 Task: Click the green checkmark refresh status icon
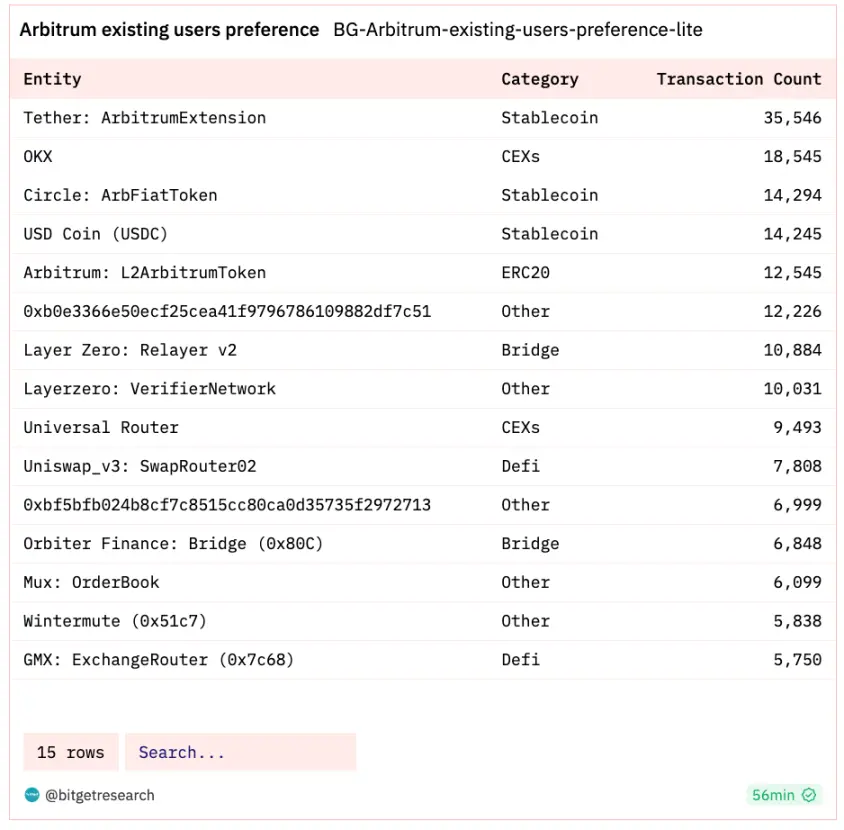coord(810,795)
